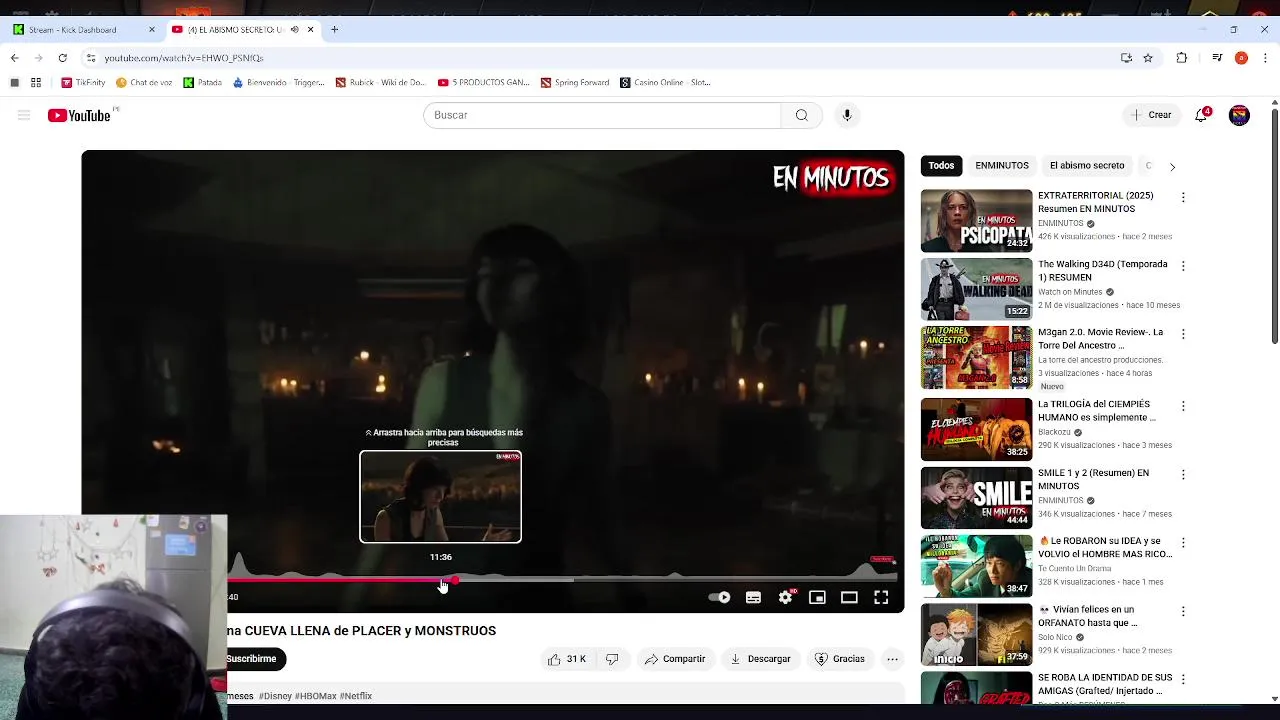Click the install app icon in address bar
This screenshot has width=1280, height=720.
(x=1126, y=58)
